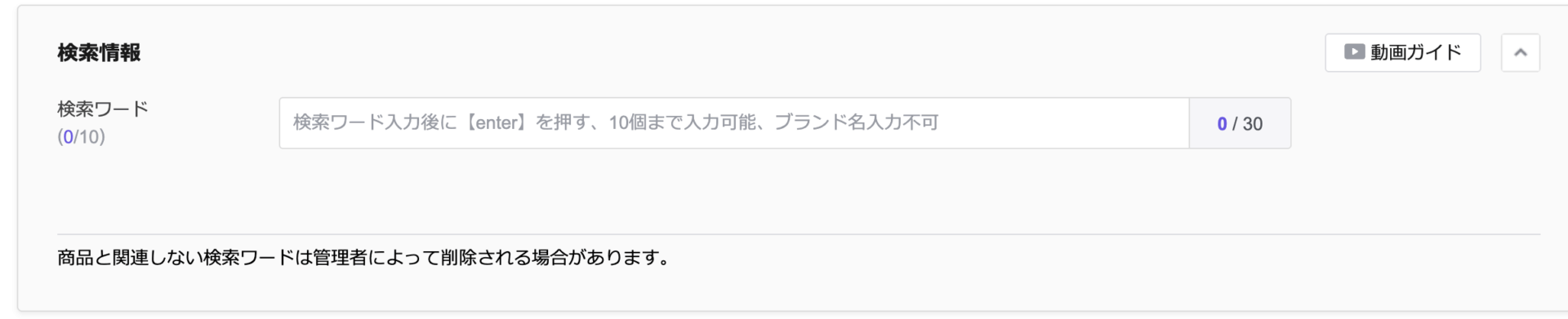Collapse the 検索情報 section with the chevron

point(1520,52)
